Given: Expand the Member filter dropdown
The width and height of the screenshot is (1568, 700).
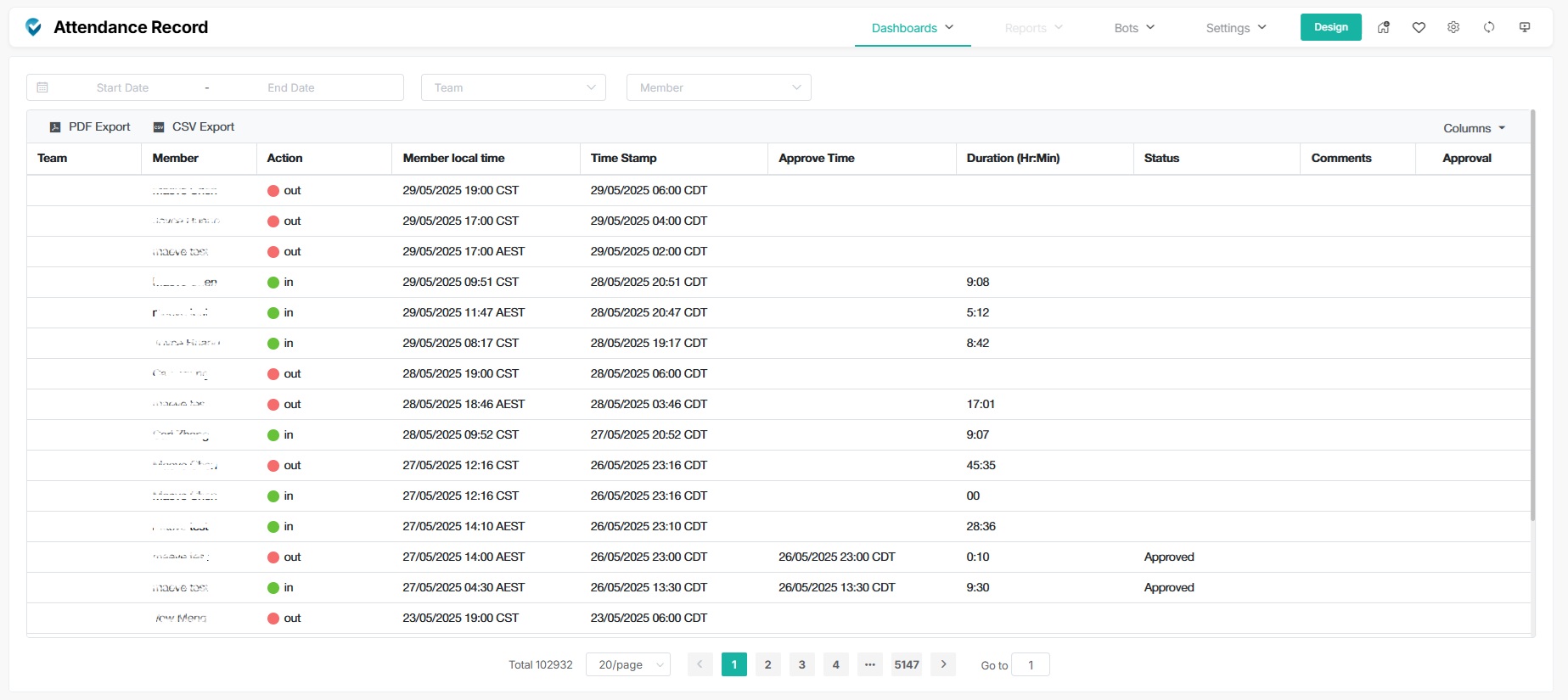Looking at the screenshot, I should (718, 87).
